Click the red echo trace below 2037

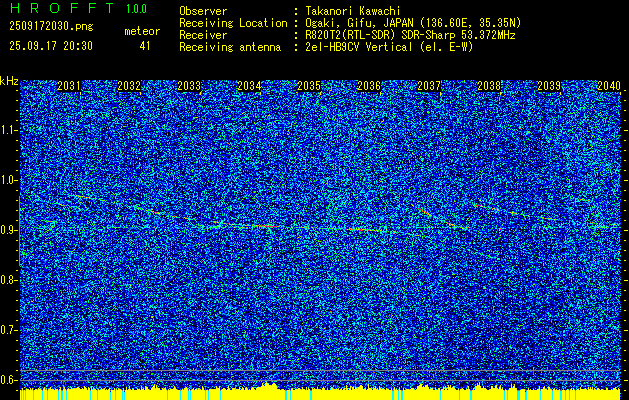coord(424,212)
